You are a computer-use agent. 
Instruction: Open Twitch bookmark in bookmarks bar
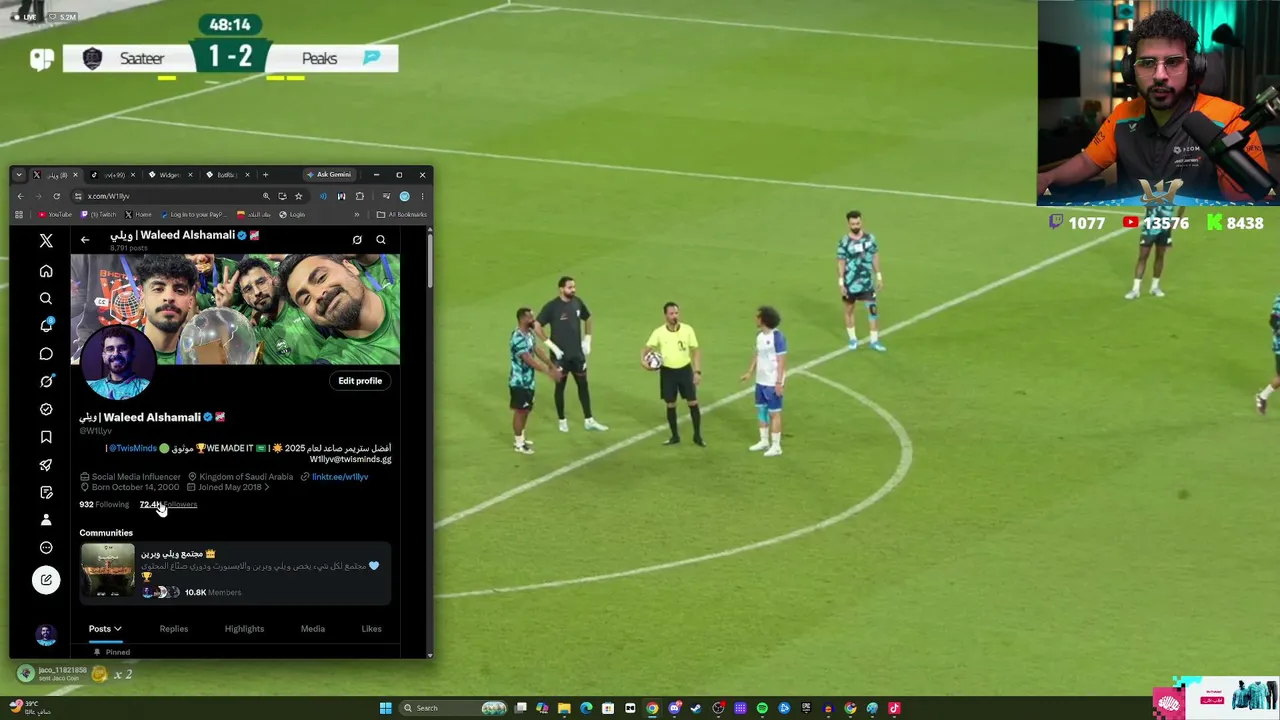pyautogui.click(x=98, y=214)
